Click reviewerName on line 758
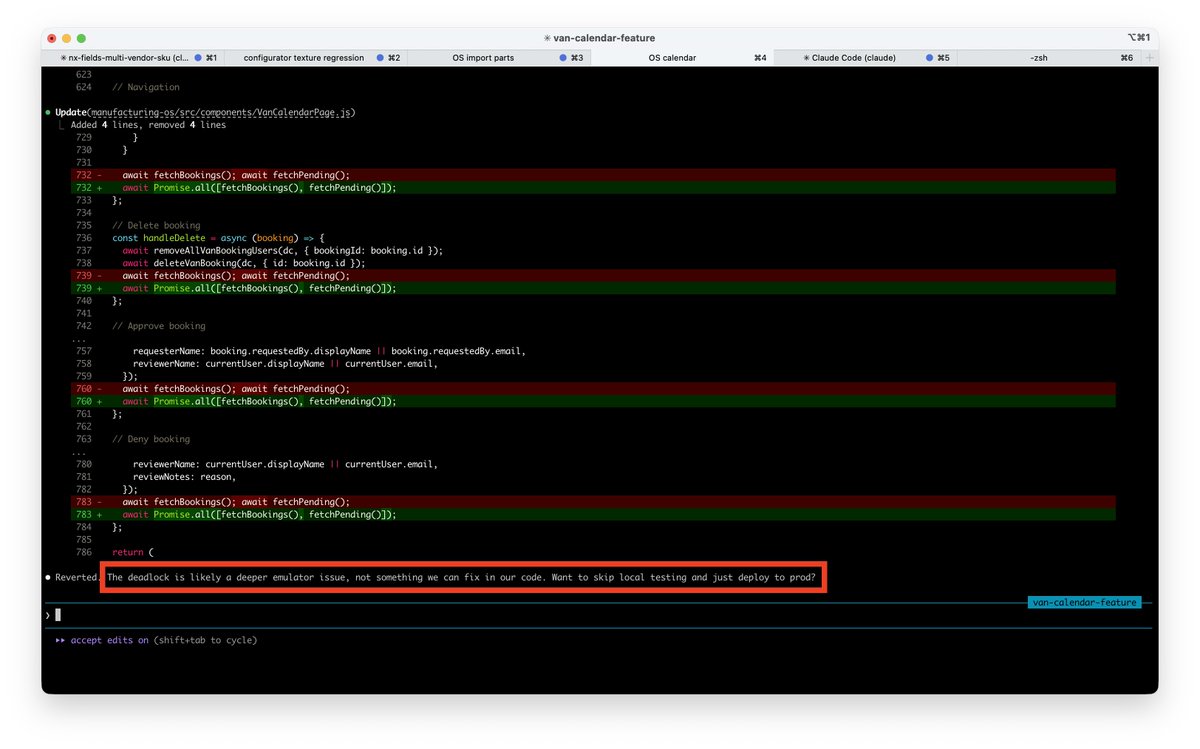 coord(285,364)
